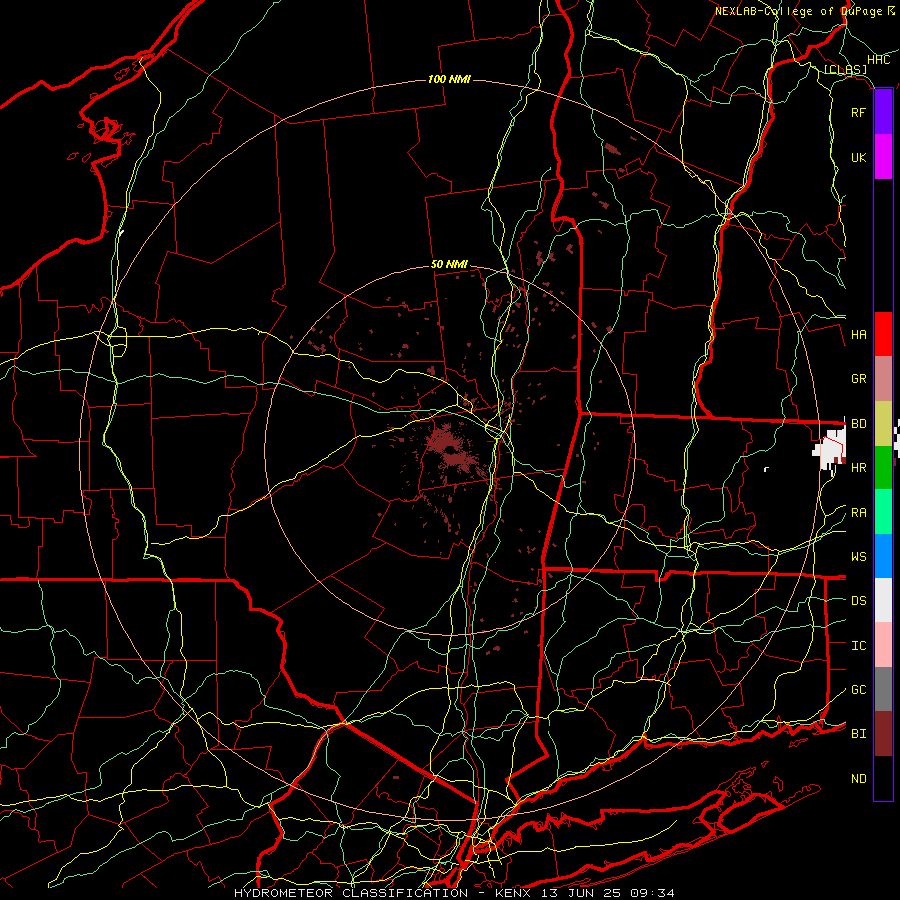Viewport: 900px width, 900px height.
Task: Click the DS white legend swatch
Action: [883, 600]
